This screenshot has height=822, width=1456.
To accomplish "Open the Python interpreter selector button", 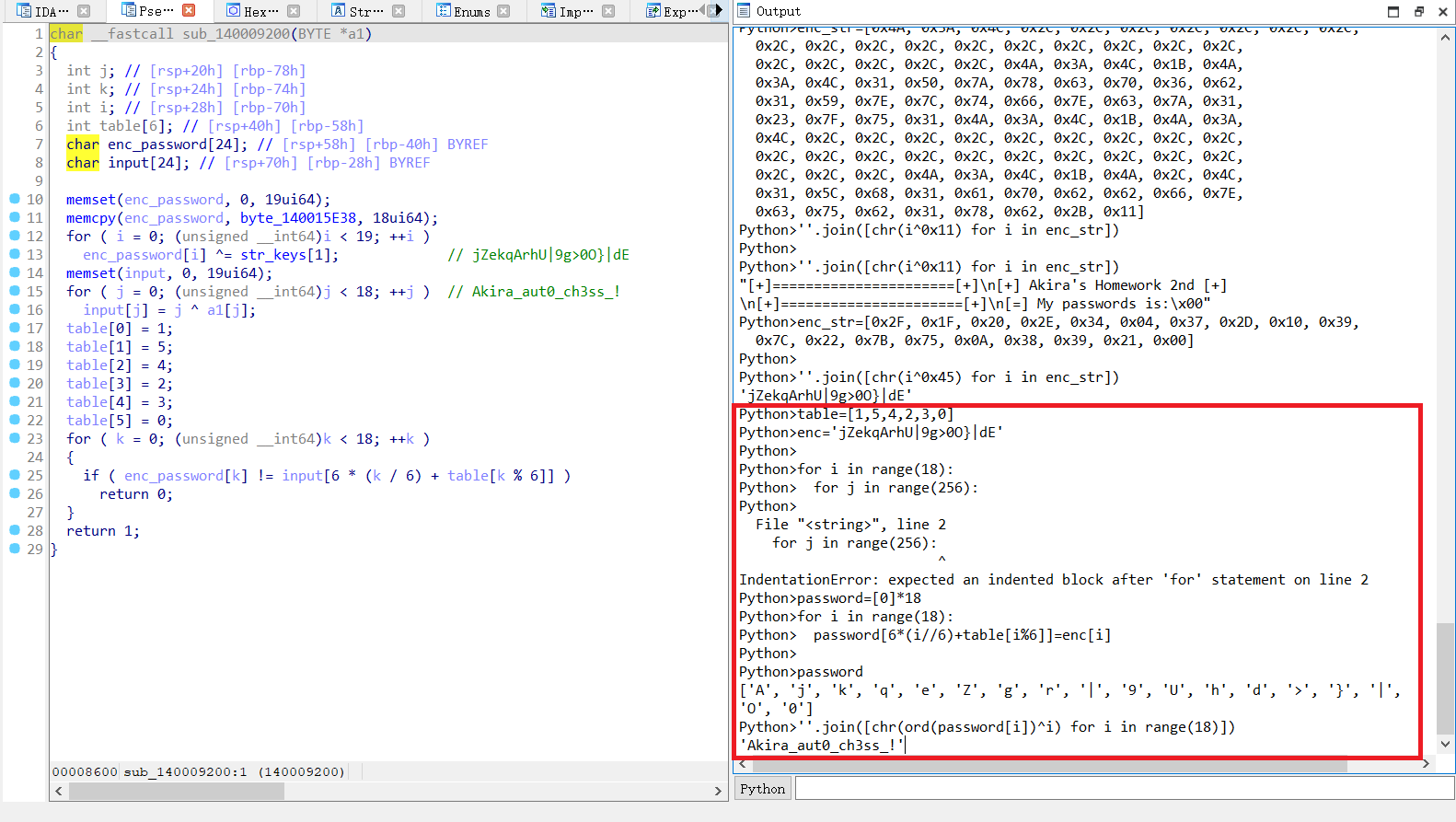I will pyautogui.click(x=762, y=789).
